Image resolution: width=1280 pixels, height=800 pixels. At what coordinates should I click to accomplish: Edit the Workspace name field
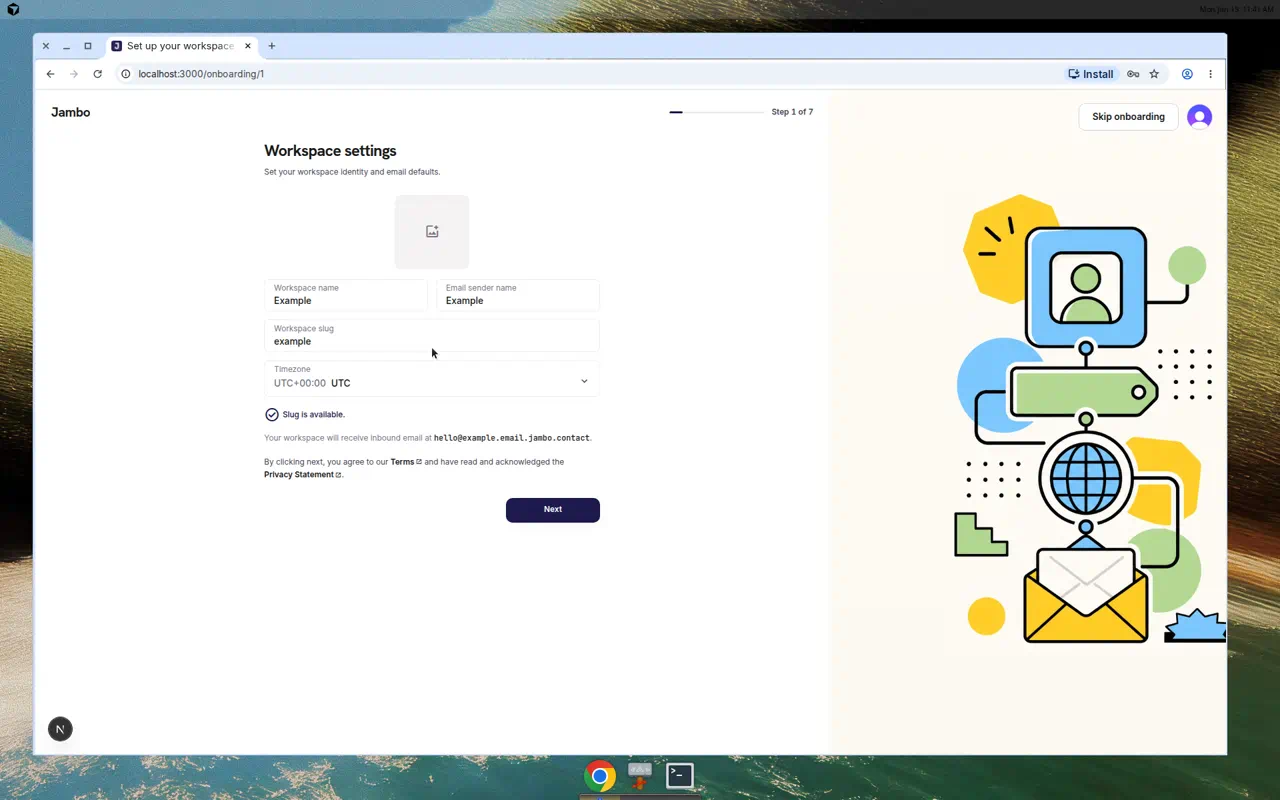(346, 295)
